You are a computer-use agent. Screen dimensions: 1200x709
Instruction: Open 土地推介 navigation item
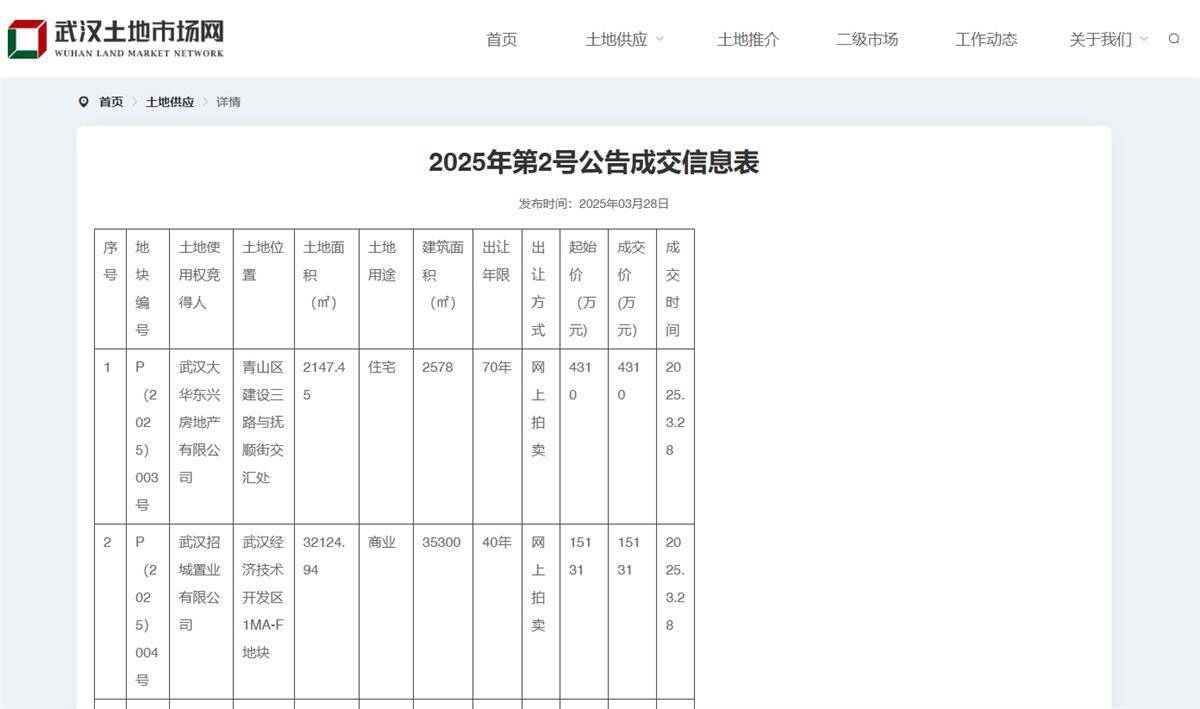pos(748,39)
